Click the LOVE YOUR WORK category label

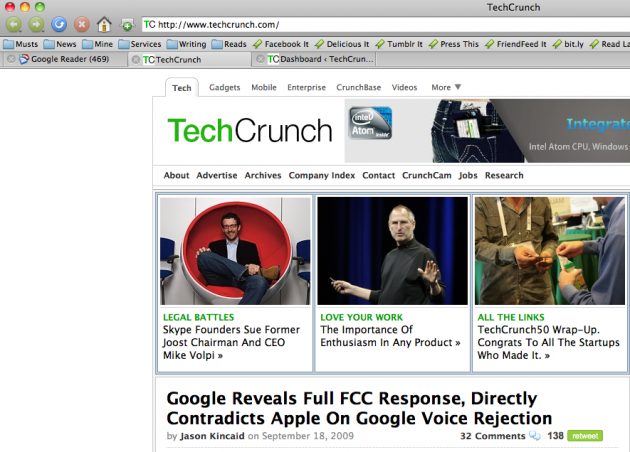tap(361, 317)
